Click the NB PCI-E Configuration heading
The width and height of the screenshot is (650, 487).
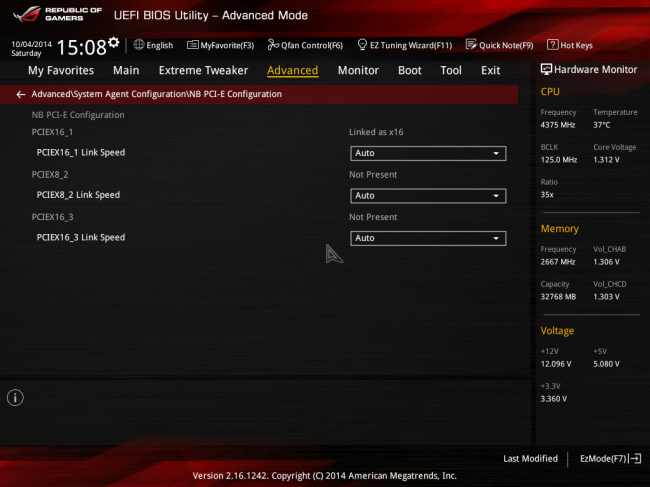point(78,115)
